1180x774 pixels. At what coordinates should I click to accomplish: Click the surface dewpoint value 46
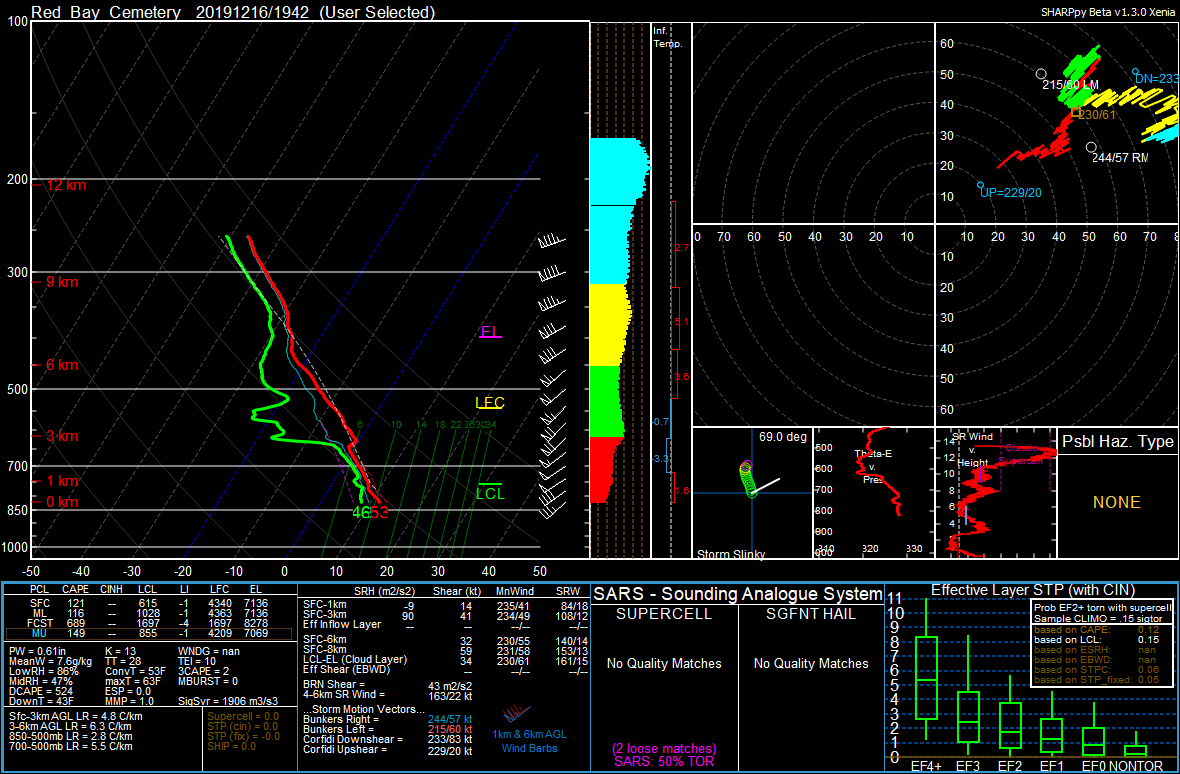pos(360,513)
